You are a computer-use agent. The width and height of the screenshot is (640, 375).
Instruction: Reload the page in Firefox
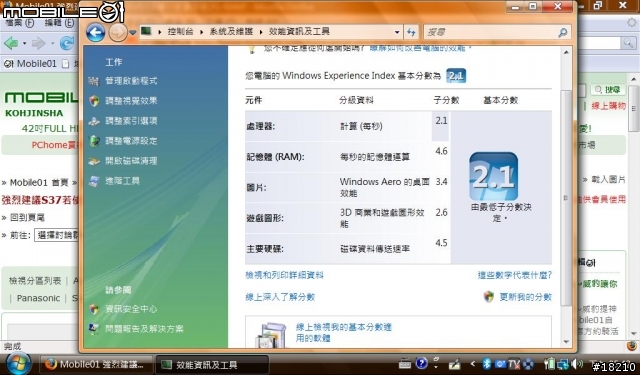(x=67, y=43)
